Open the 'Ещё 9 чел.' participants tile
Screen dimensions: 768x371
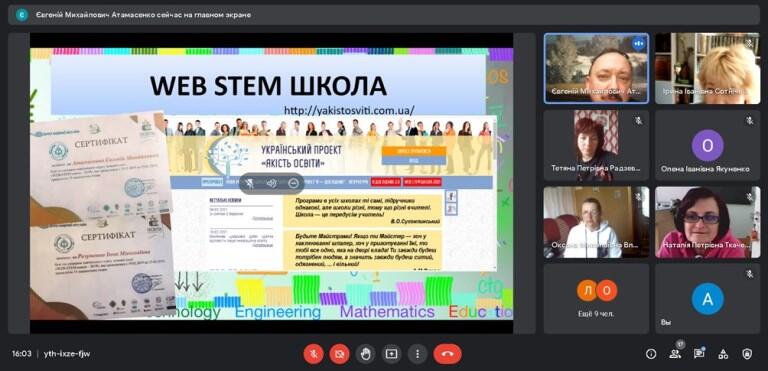(x=596, y=299)
